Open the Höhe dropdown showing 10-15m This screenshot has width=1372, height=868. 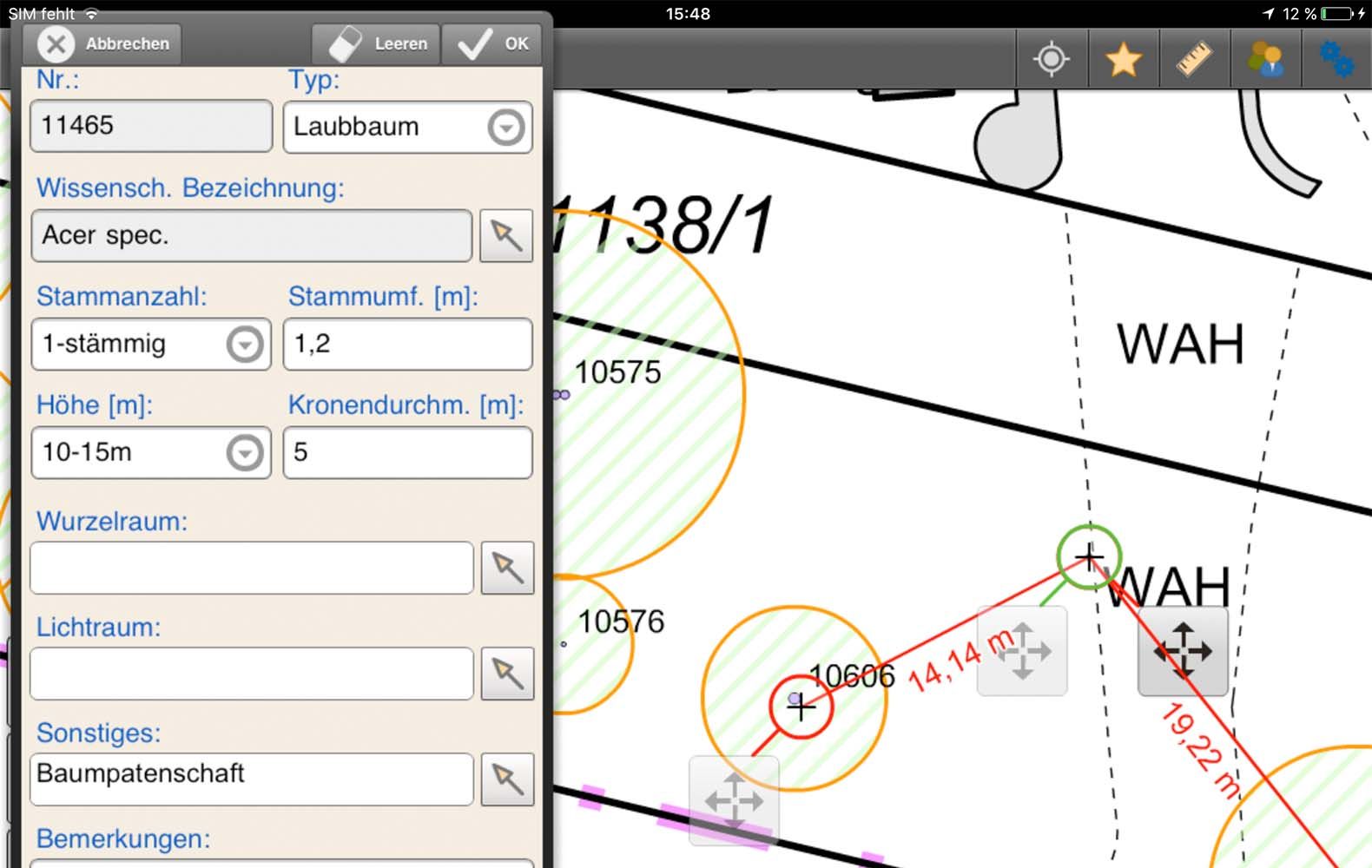(x=244, y=452)
